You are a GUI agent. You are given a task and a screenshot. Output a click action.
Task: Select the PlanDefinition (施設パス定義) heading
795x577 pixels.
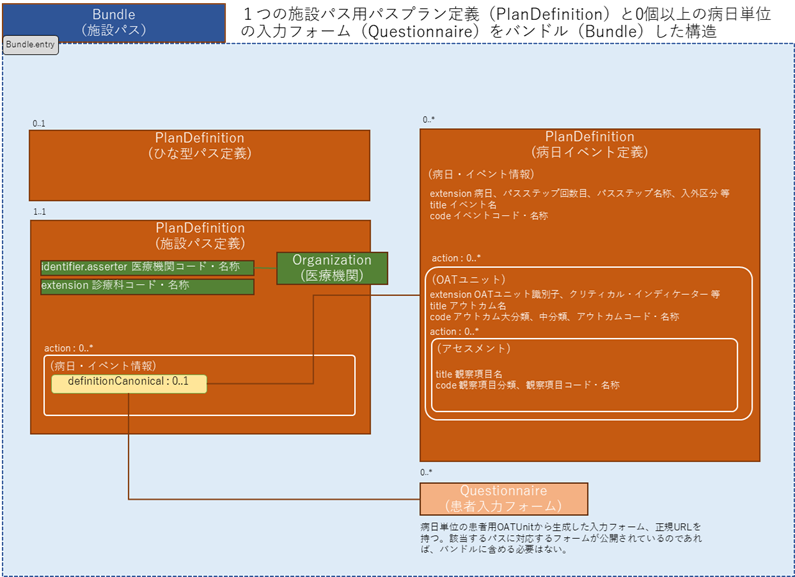(200, 235)
